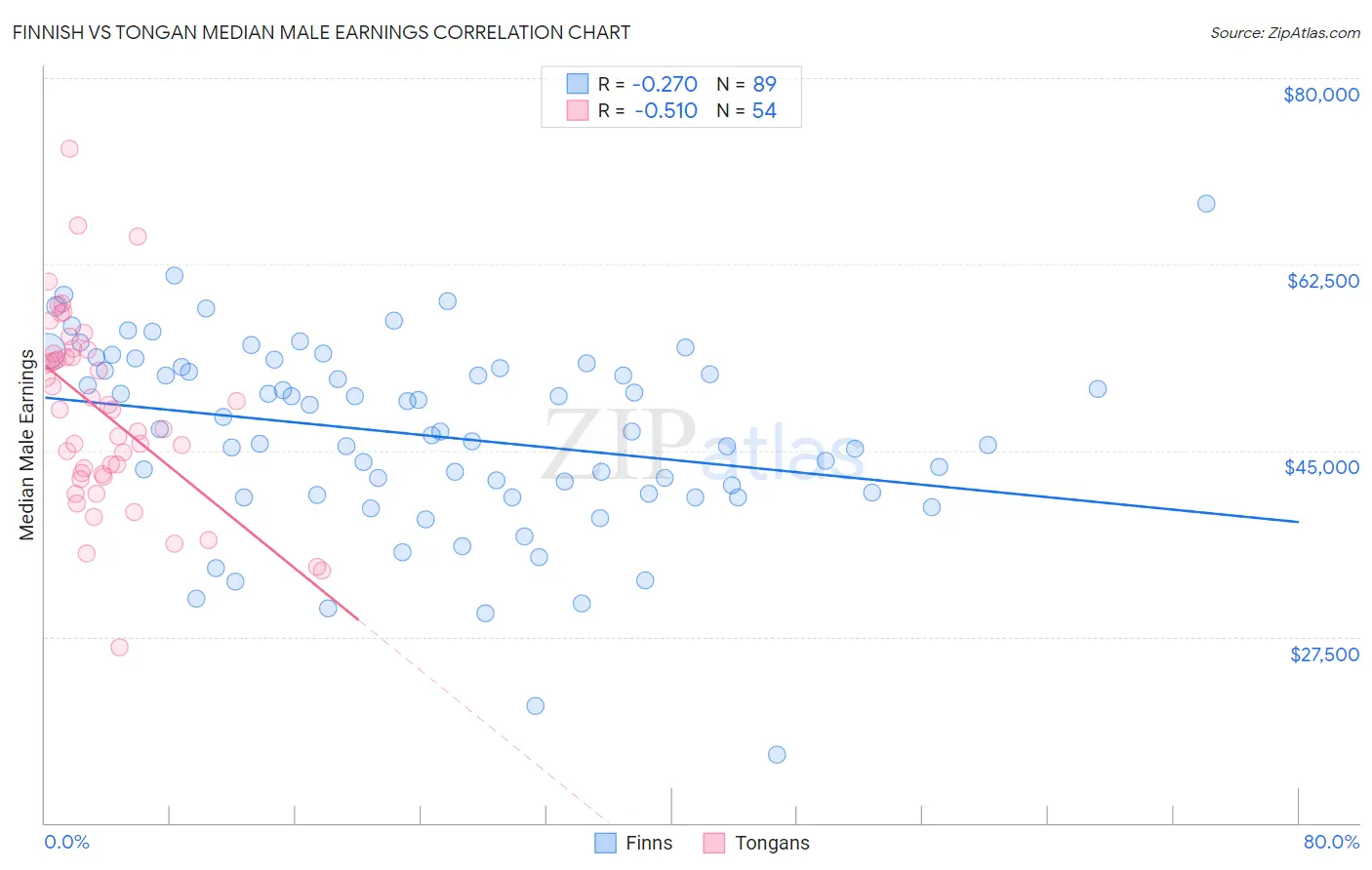Click the 80.0% x-axis label
Viewport: 1372px width, 870px height.
[x=1331, y=842]
